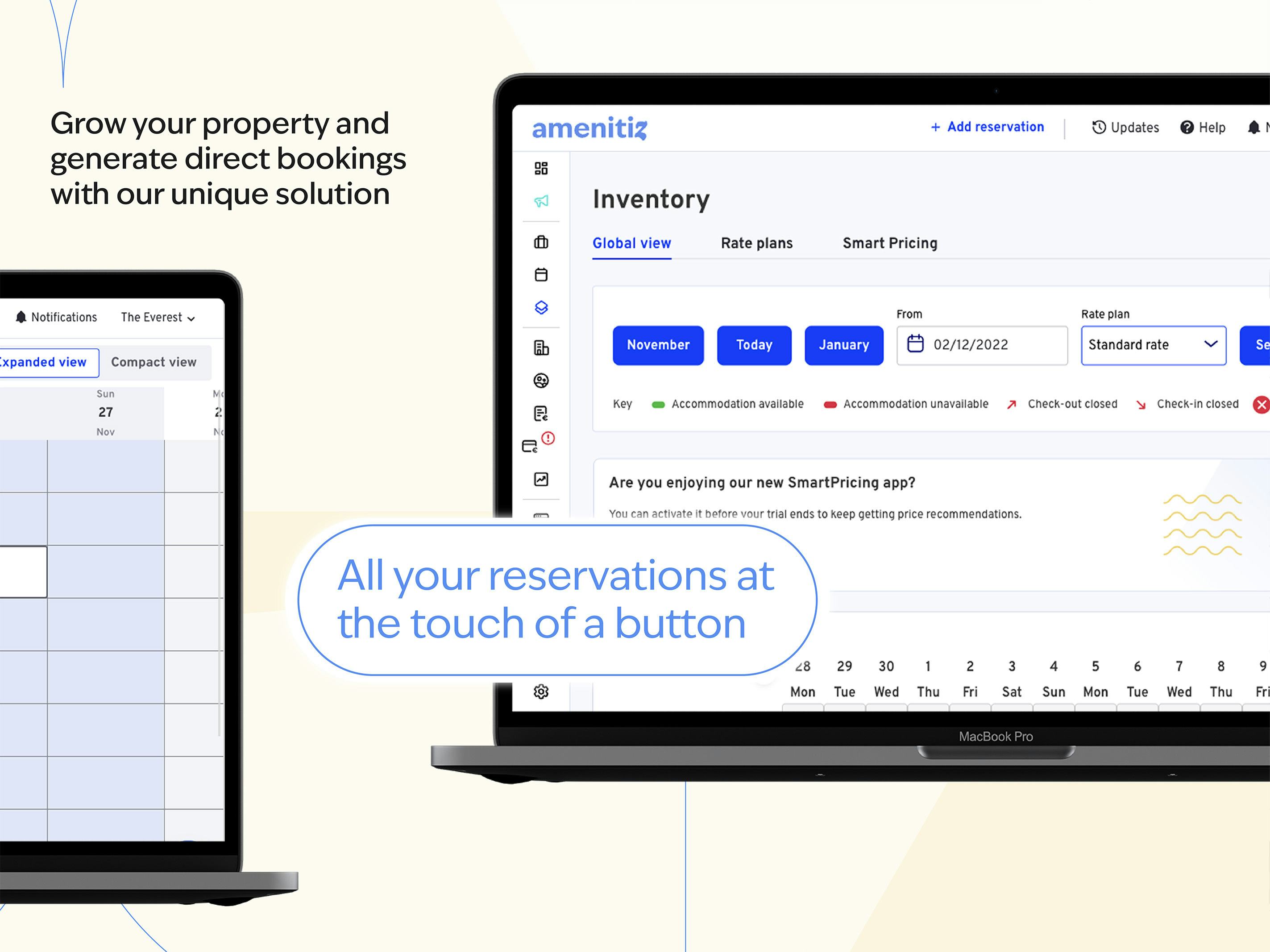Click the dashboard/grid icon in sidebar
The image size is (1270, 952).
(x=539, y=168)
